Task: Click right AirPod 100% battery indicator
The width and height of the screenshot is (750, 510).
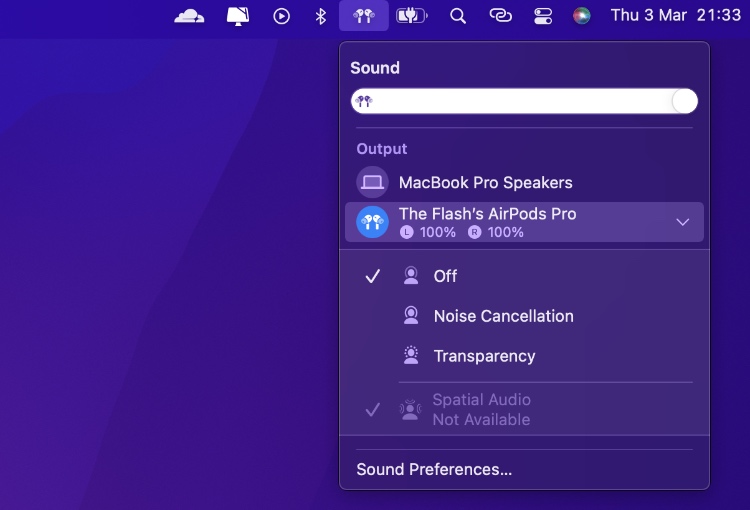Action: 496,233
